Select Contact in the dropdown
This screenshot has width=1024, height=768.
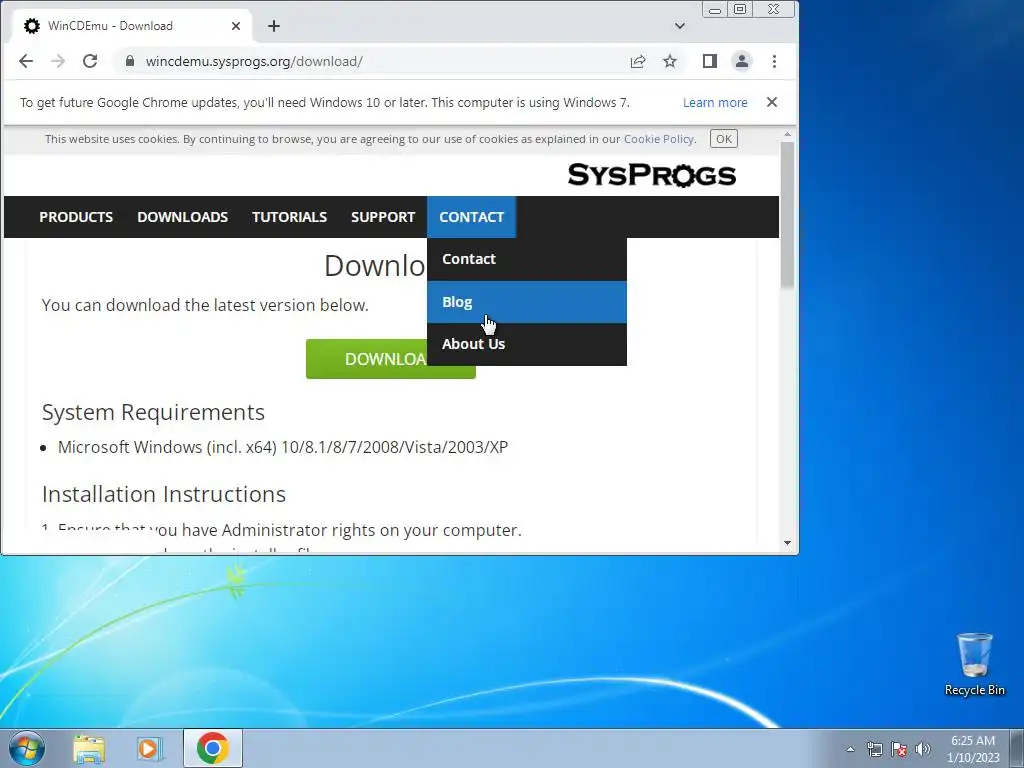point(526,259)
